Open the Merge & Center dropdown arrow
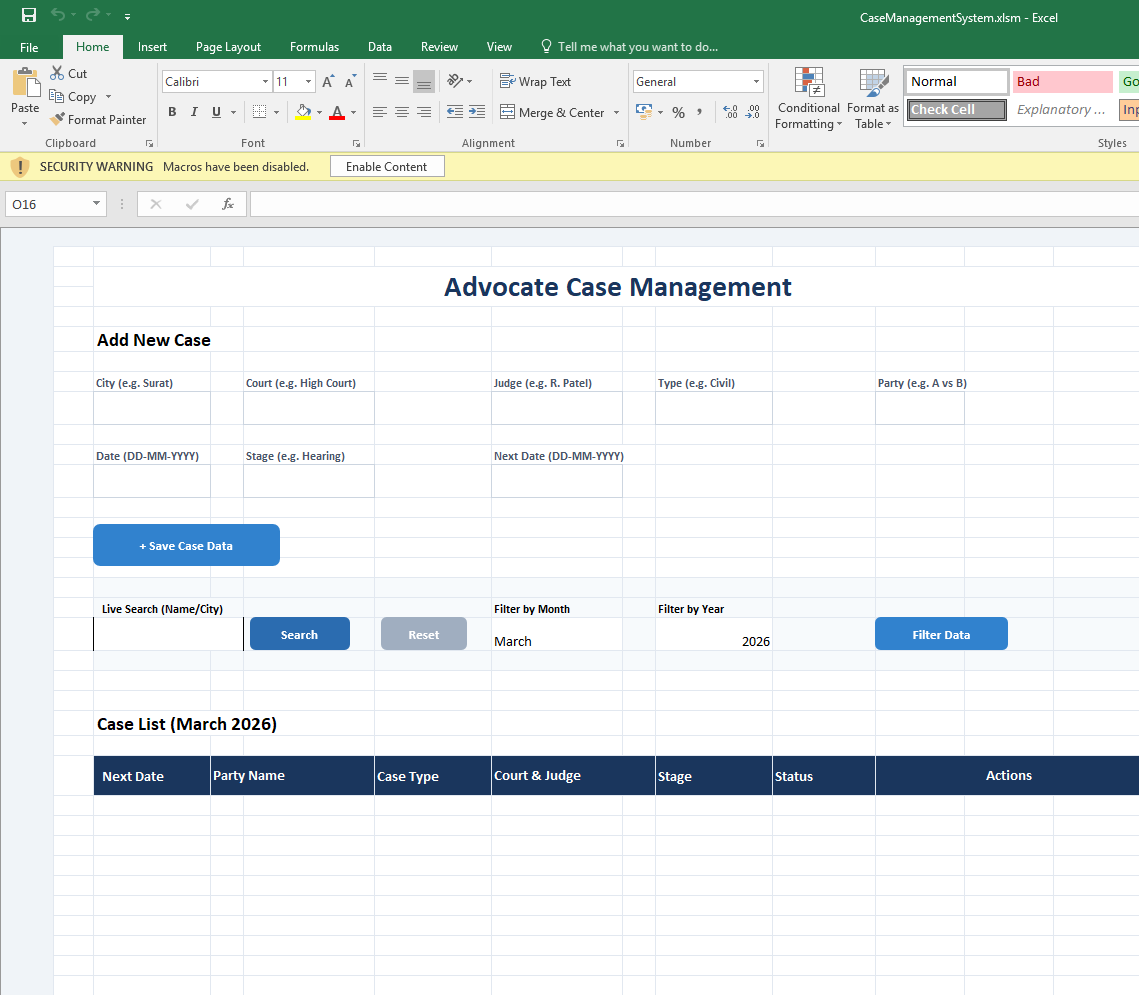 coord(617,112)
